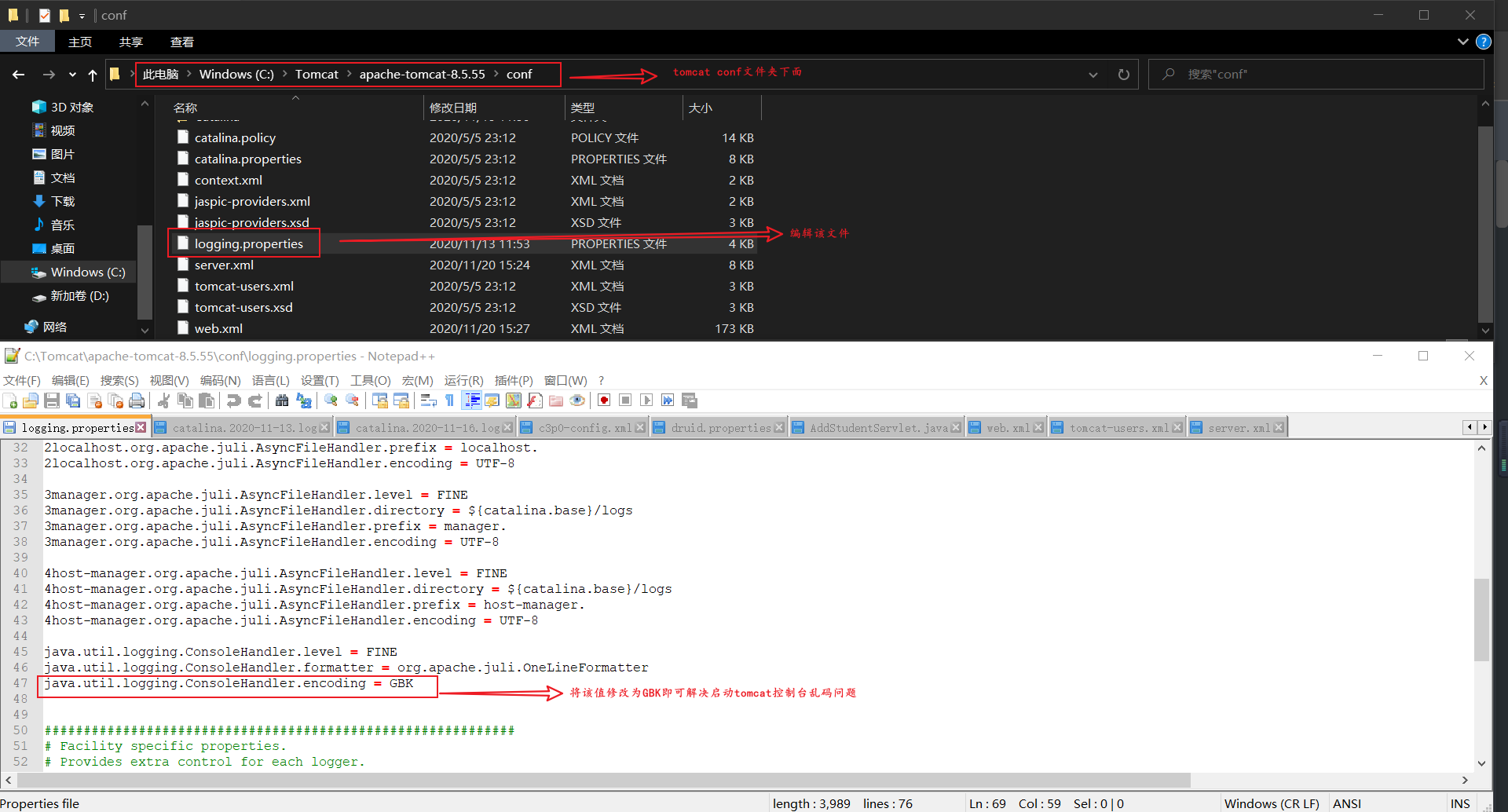Screen dimensions: 1508x812
Task: Toggle Word Wrap toolbar button
Action: coord(428,401)
